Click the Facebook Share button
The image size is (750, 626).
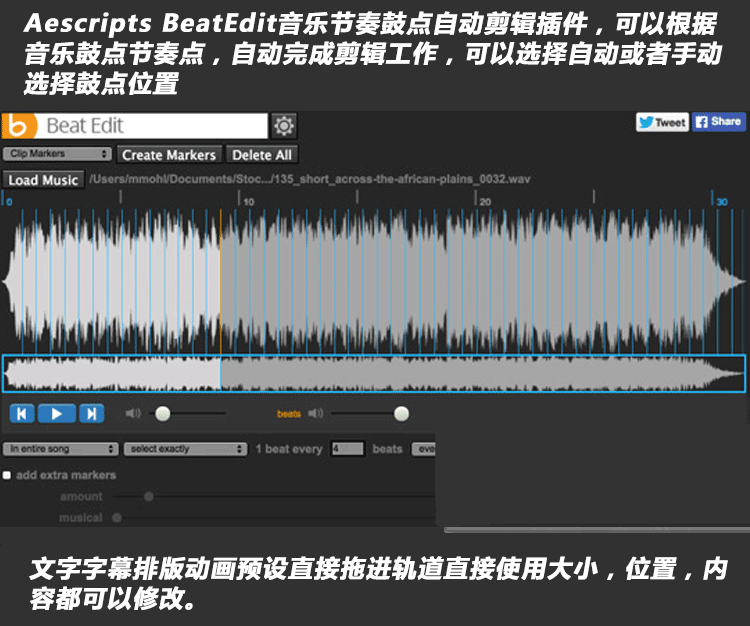[x=719, y=122]
